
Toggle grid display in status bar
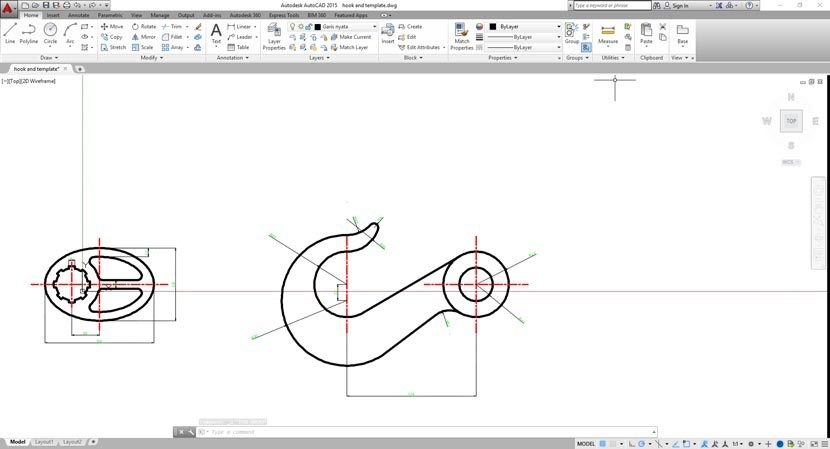coord(602,444)
